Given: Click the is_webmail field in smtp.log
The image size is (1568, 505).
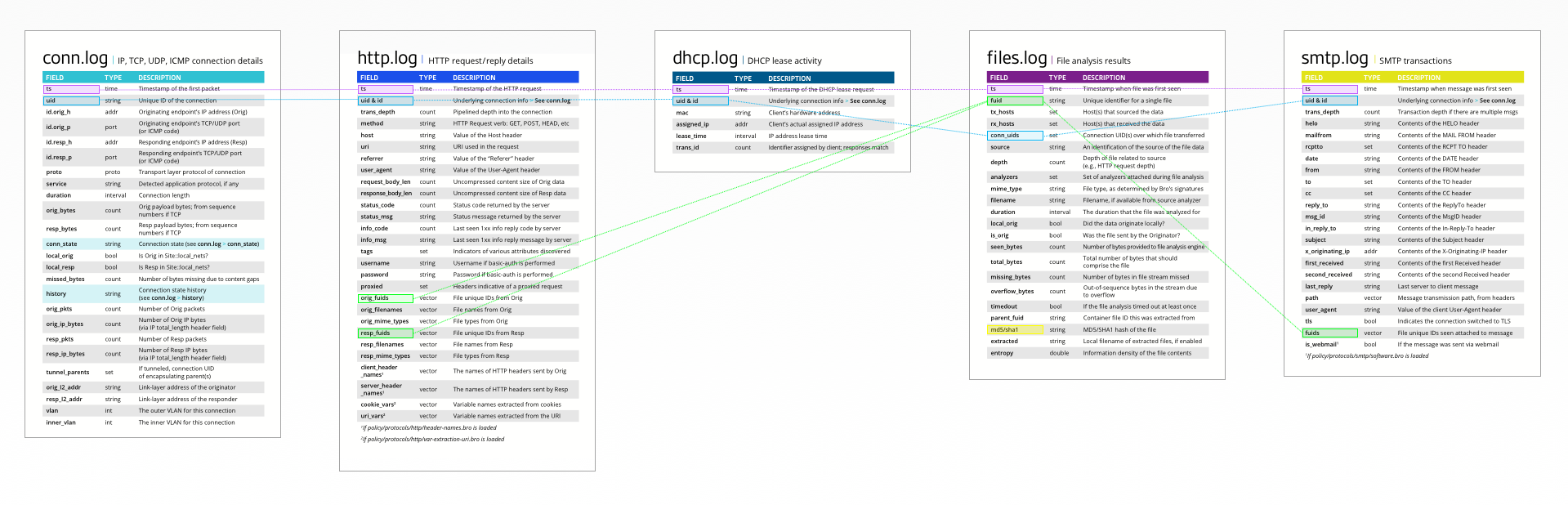Looking at the screenshot, I should pyautogui.click(x=1321, y=345).
